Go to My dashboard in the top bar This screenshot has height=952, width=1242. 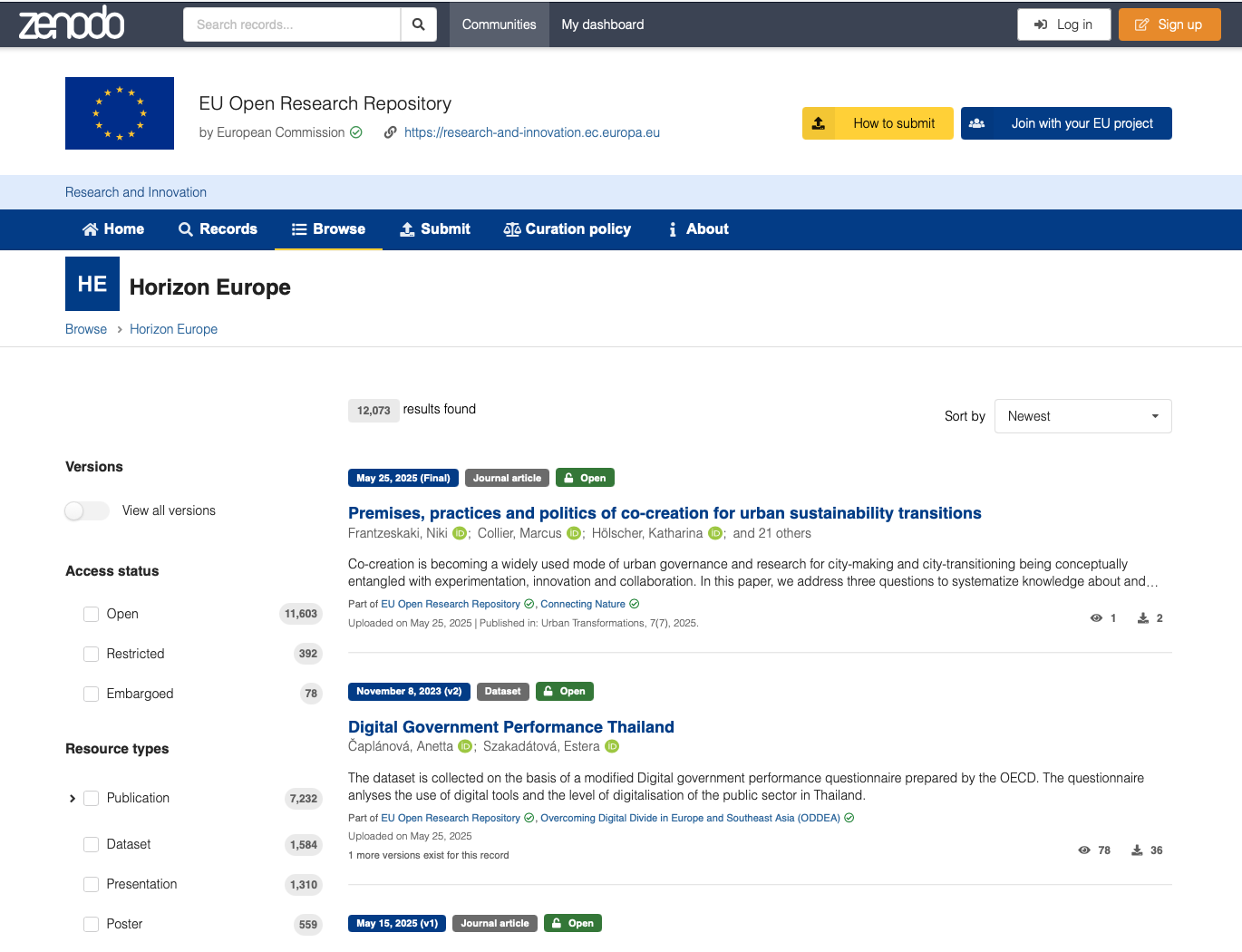[x=603, y=24]
